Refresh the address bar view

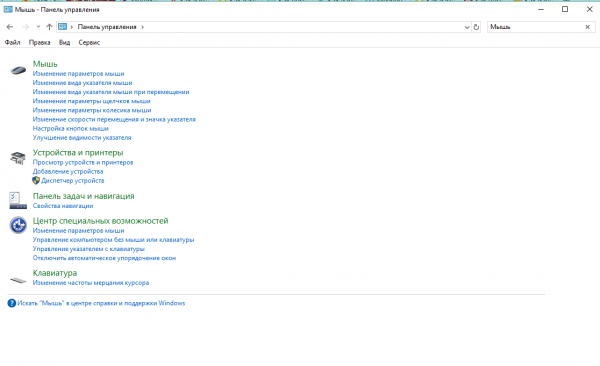click(476, 27)
